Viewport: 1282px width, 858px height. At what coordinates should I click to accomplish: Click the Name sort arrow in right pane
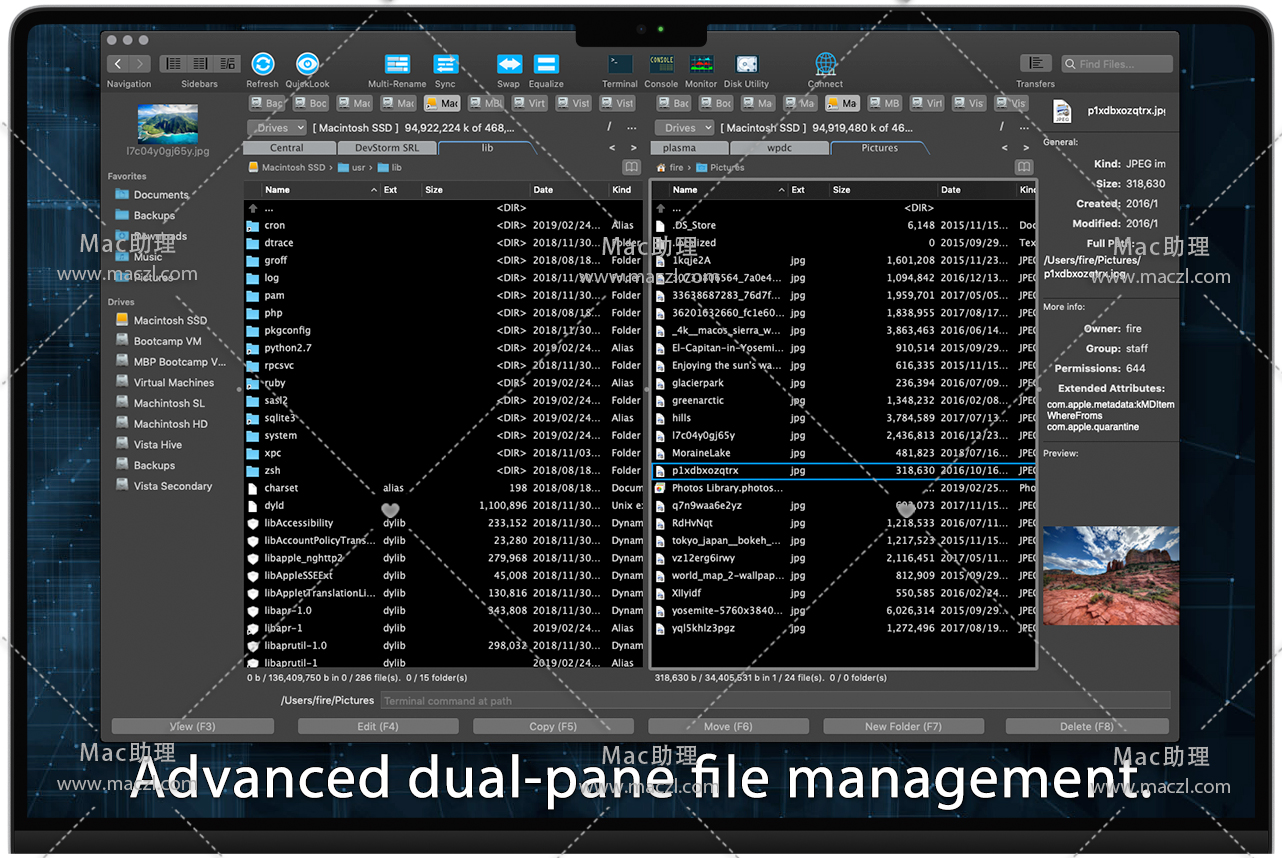tap(781, 190)
